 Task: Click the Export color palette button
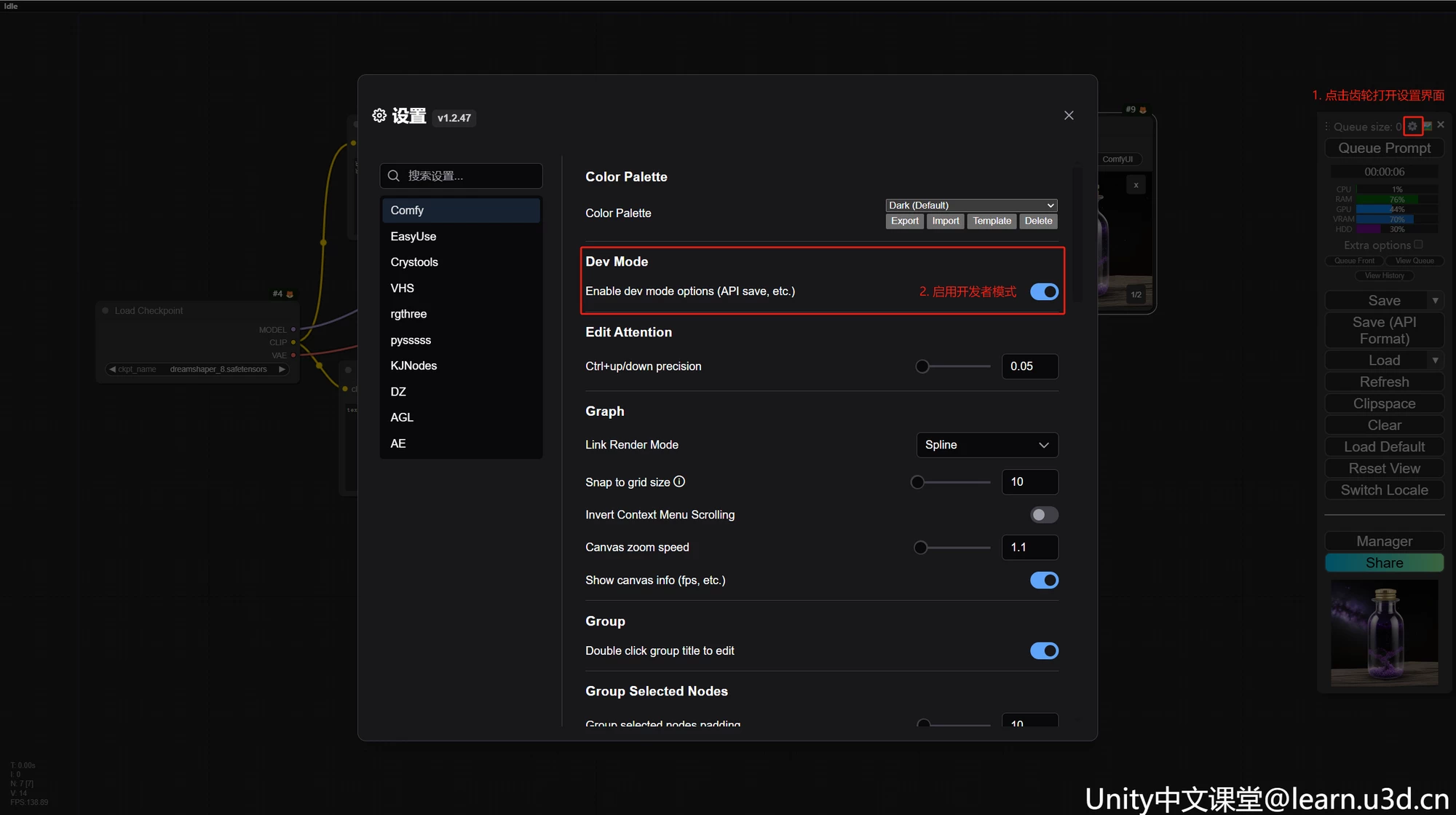coord(904,221)
